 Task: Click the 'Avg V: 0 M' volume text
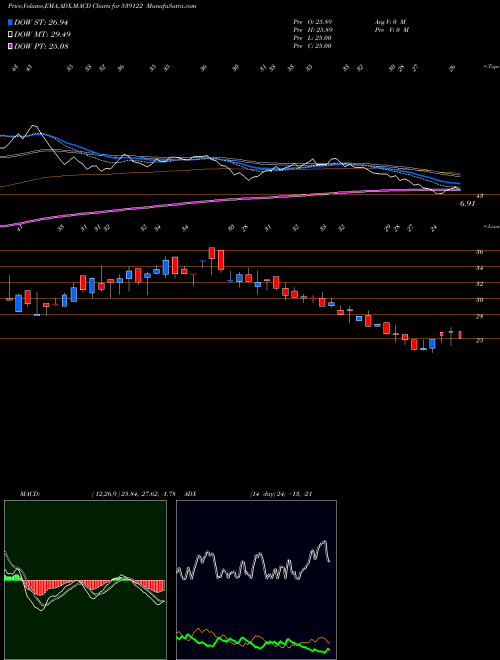(x=390, y=21)
